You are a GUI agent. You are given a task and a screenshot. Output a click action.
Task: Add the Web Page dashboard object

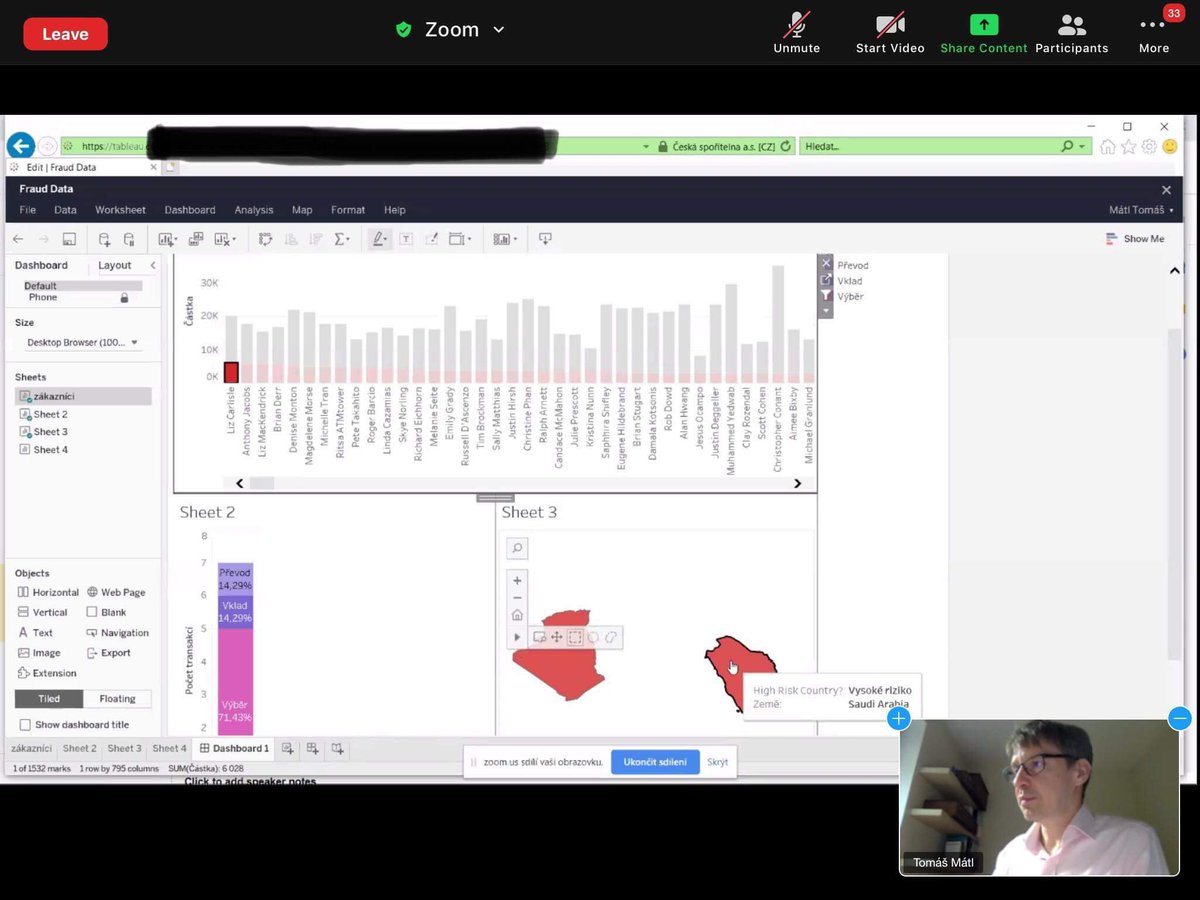coord(115,592)
